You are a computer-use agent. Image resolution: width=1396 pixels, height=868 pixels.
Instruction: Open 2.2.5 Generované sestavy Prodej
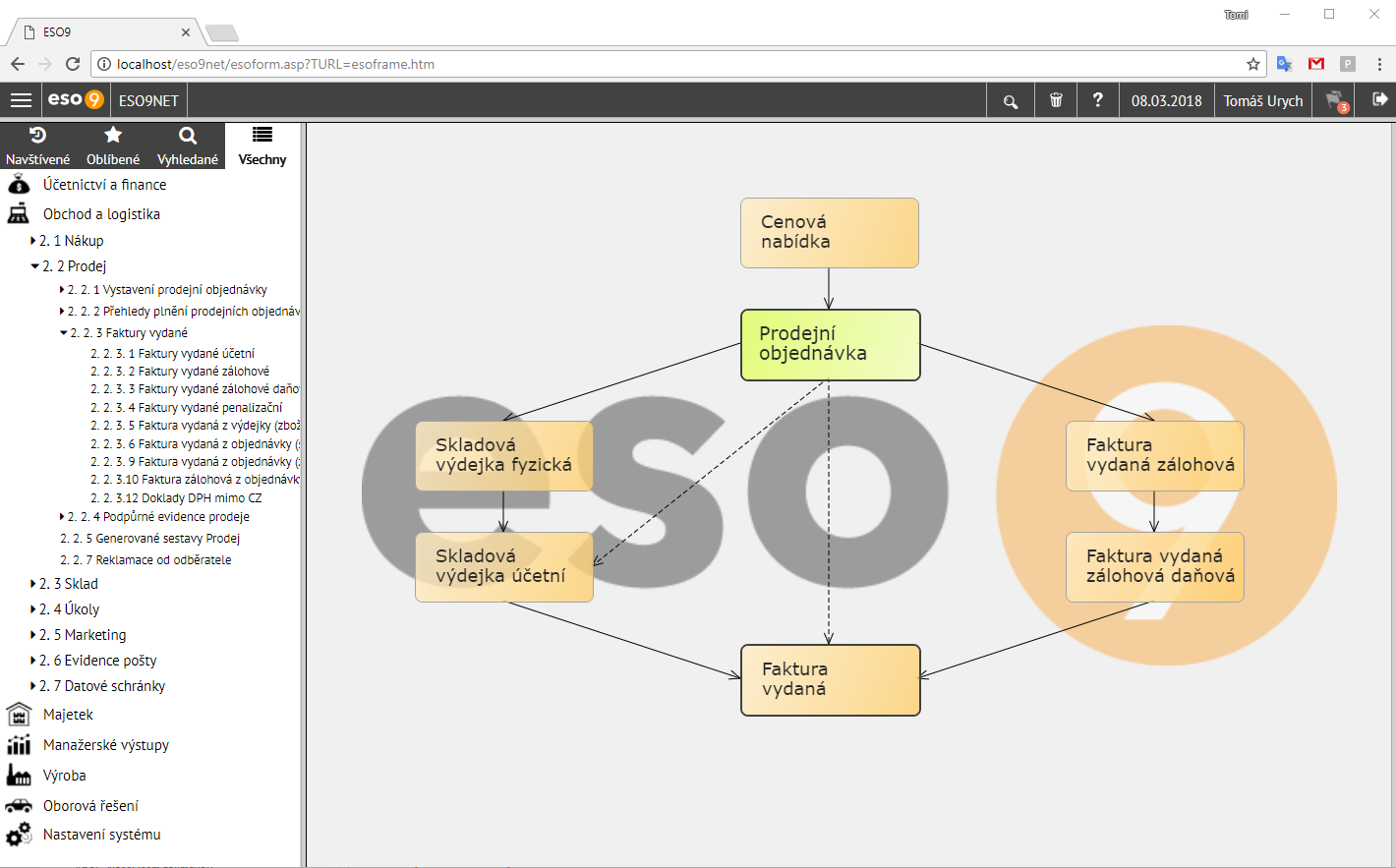click(x=149, y=538)
